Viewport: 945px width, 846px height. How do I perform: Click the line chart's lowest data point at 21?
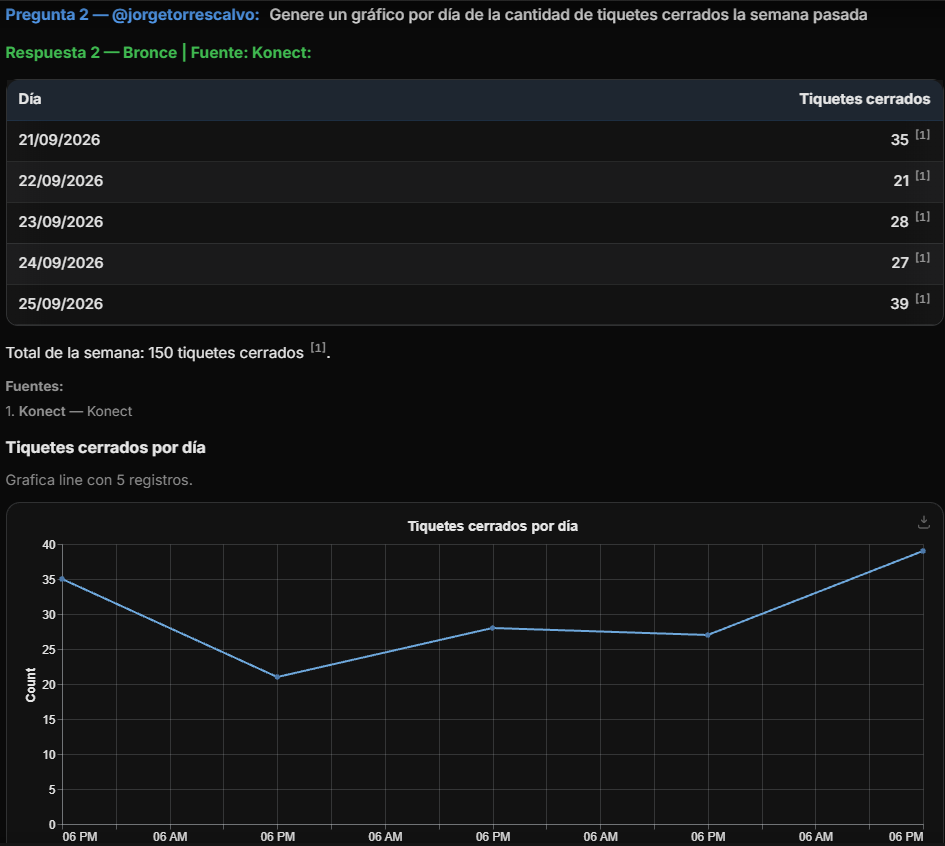(x=277, y=677)
